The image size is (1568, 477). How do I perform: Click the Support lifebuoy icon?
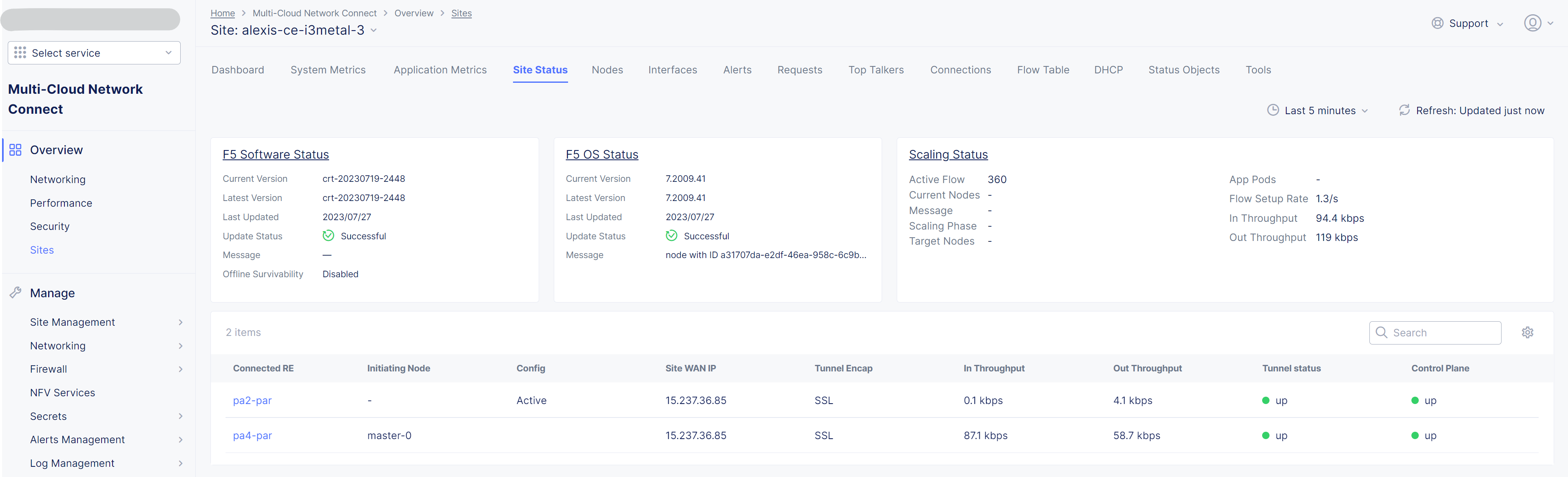click(1437, 23)
